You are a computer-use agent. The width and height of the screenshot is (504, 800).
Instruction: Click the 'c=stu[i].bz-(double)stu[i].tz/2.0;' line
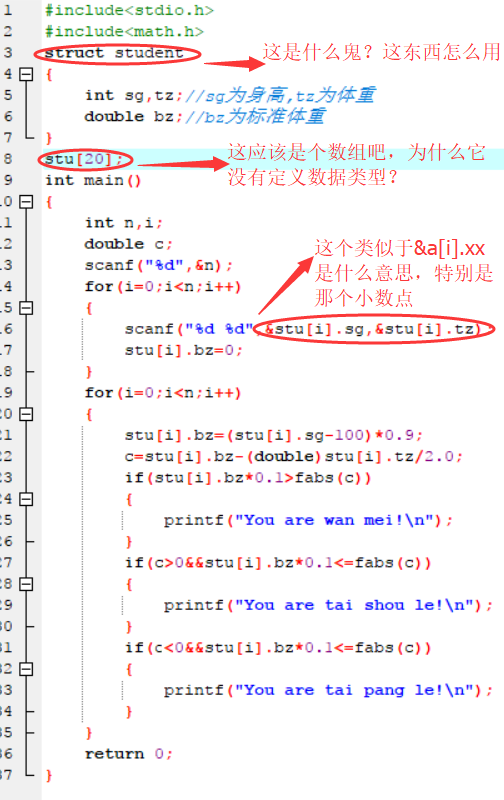point(294,457)
